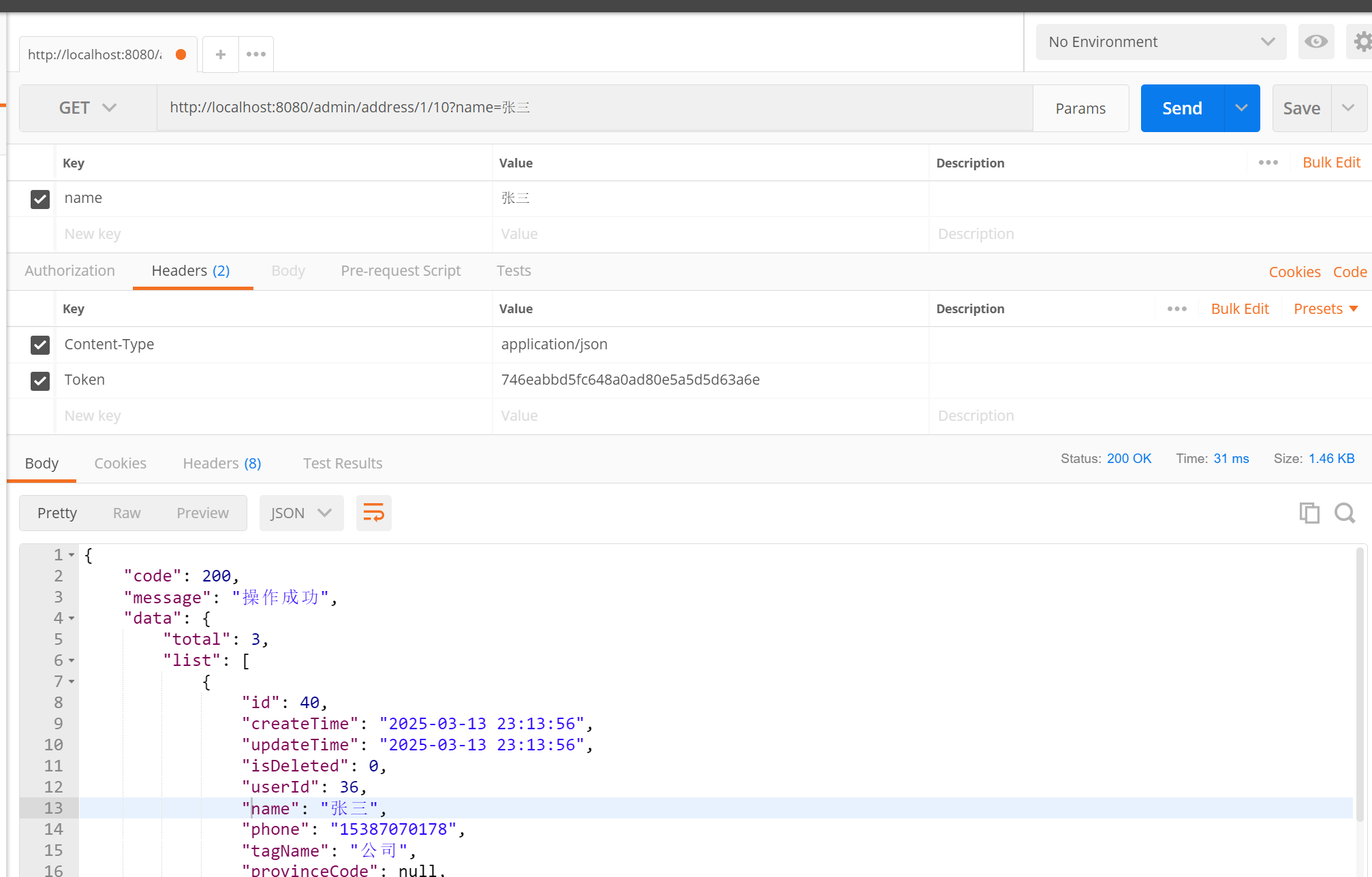Expand Send button dropdown arrow
1372x877 pixels.
1241,108
